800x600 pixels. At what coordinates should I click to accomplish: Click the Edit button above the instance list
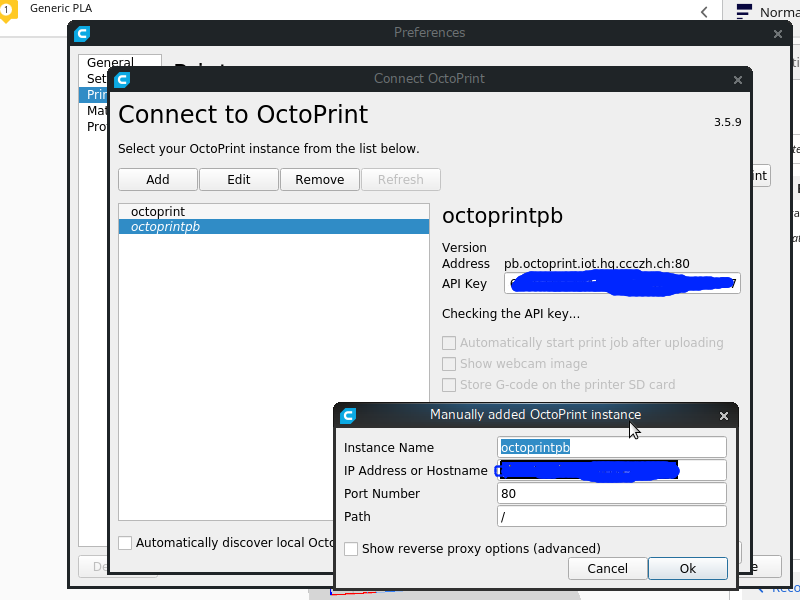coord(239,179)
